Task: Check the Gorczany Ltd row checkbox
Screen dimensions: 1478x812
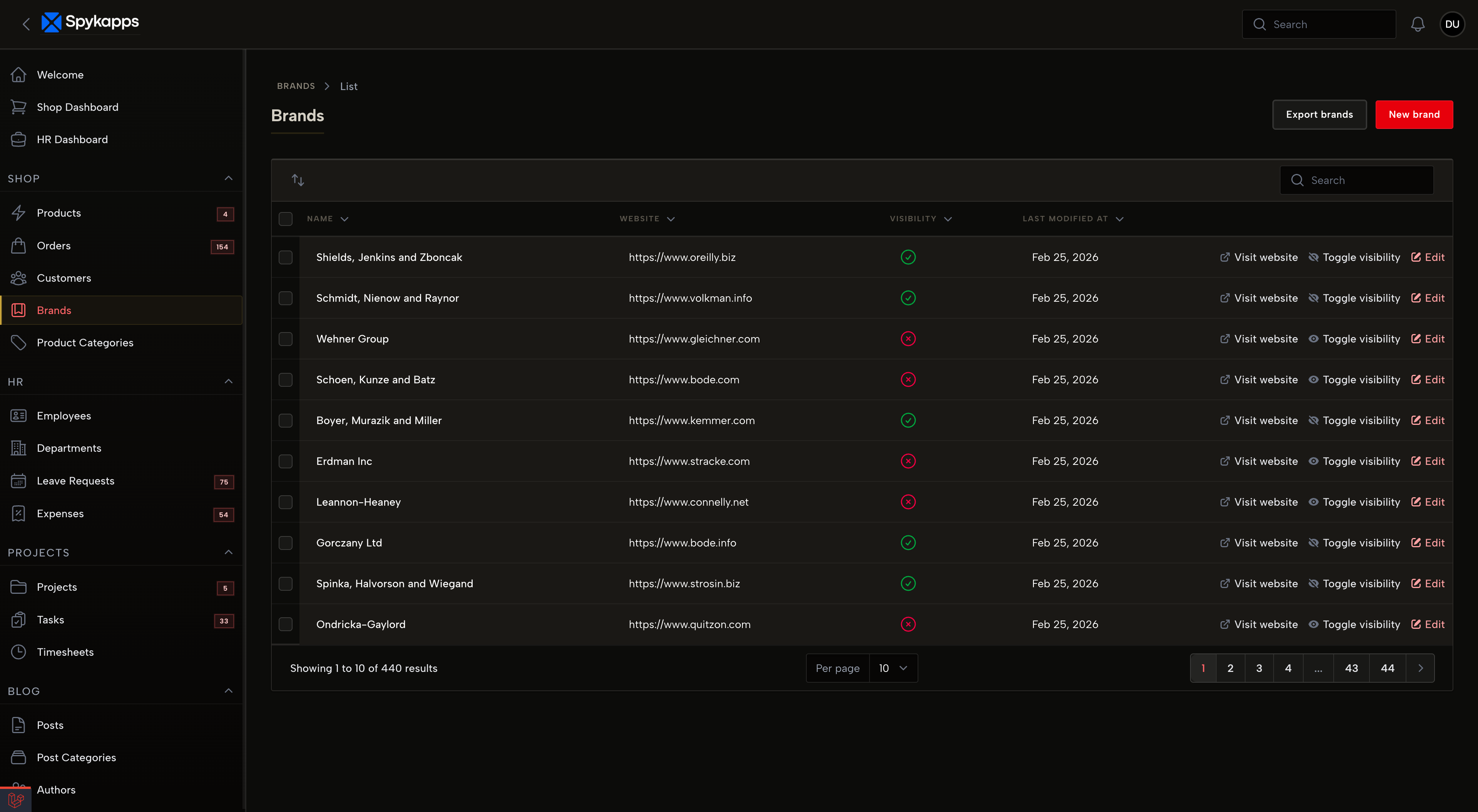Action: pos(285,543)
